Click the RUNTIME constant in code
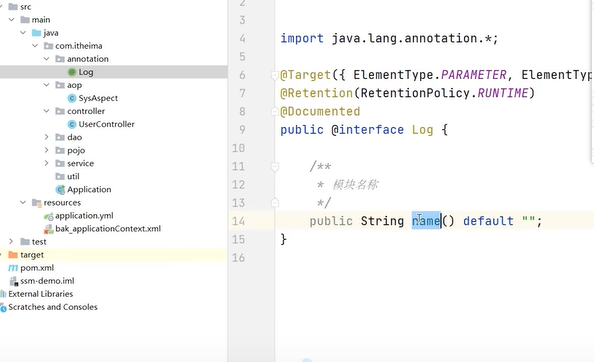This screenshot has width=594, height=362. coord(502,93)
